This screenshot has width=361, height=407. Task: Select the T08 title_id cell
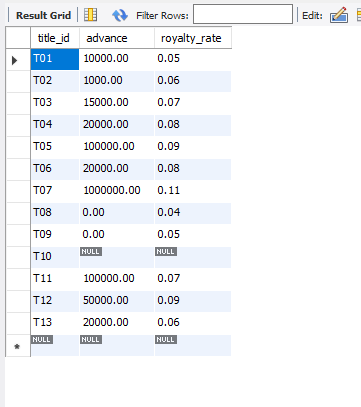click(x=55, y=213)
